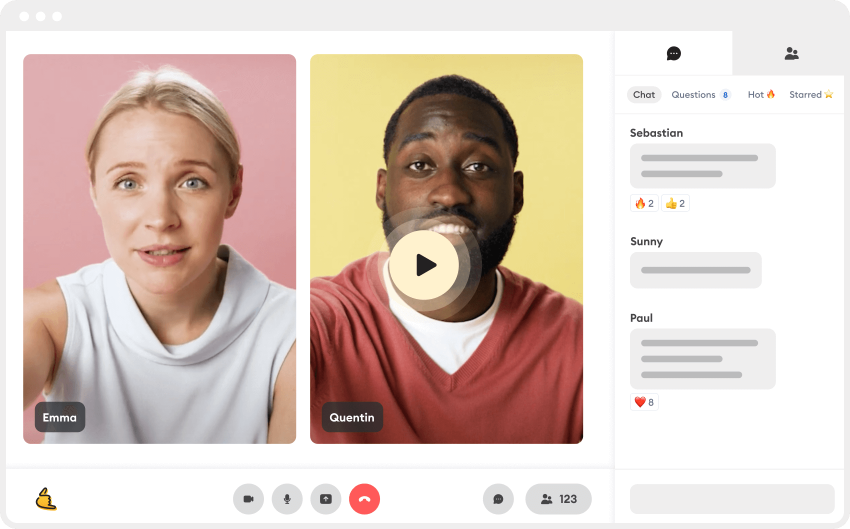Toggle the camera with the video icon
Viewport: 850px width, 529px height.
coord(248,499)
